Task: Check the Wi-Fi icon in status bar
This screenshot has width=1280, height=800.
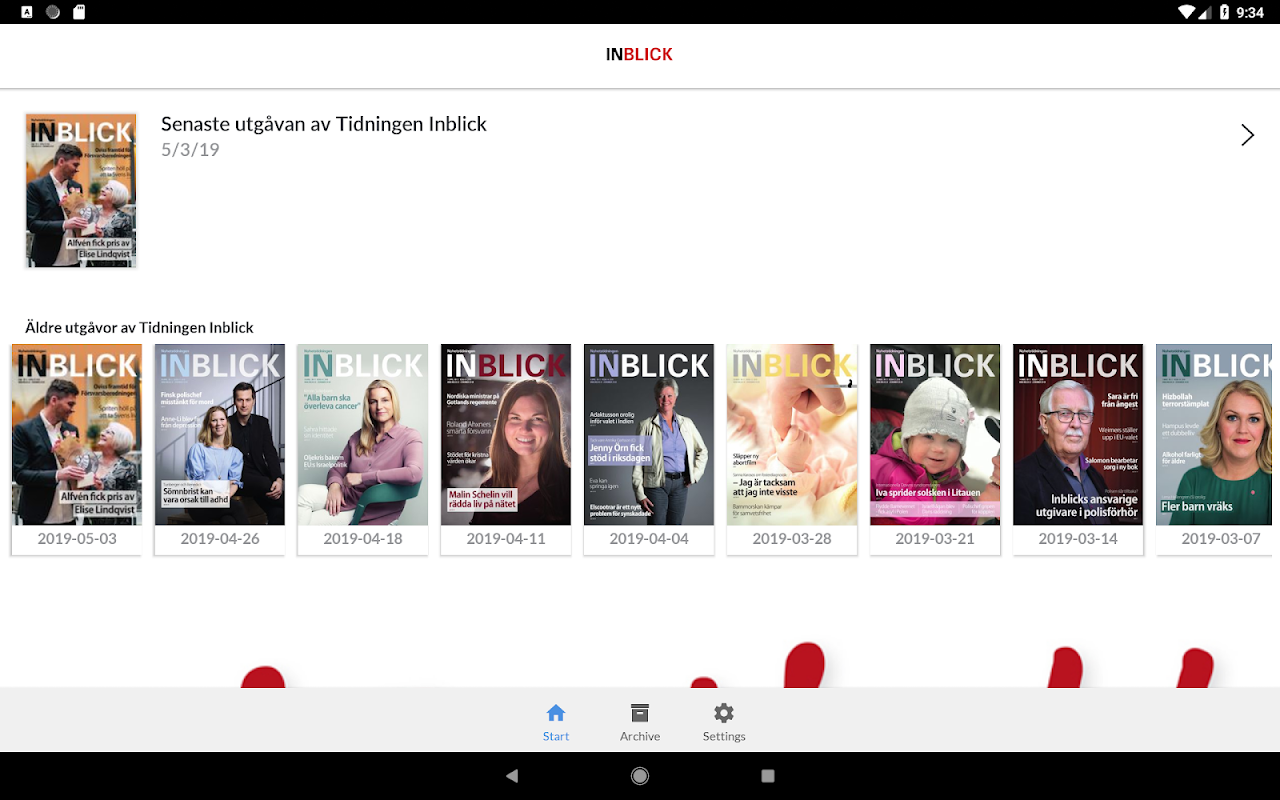Action: pyautogui.click(x=1187, y=12)
